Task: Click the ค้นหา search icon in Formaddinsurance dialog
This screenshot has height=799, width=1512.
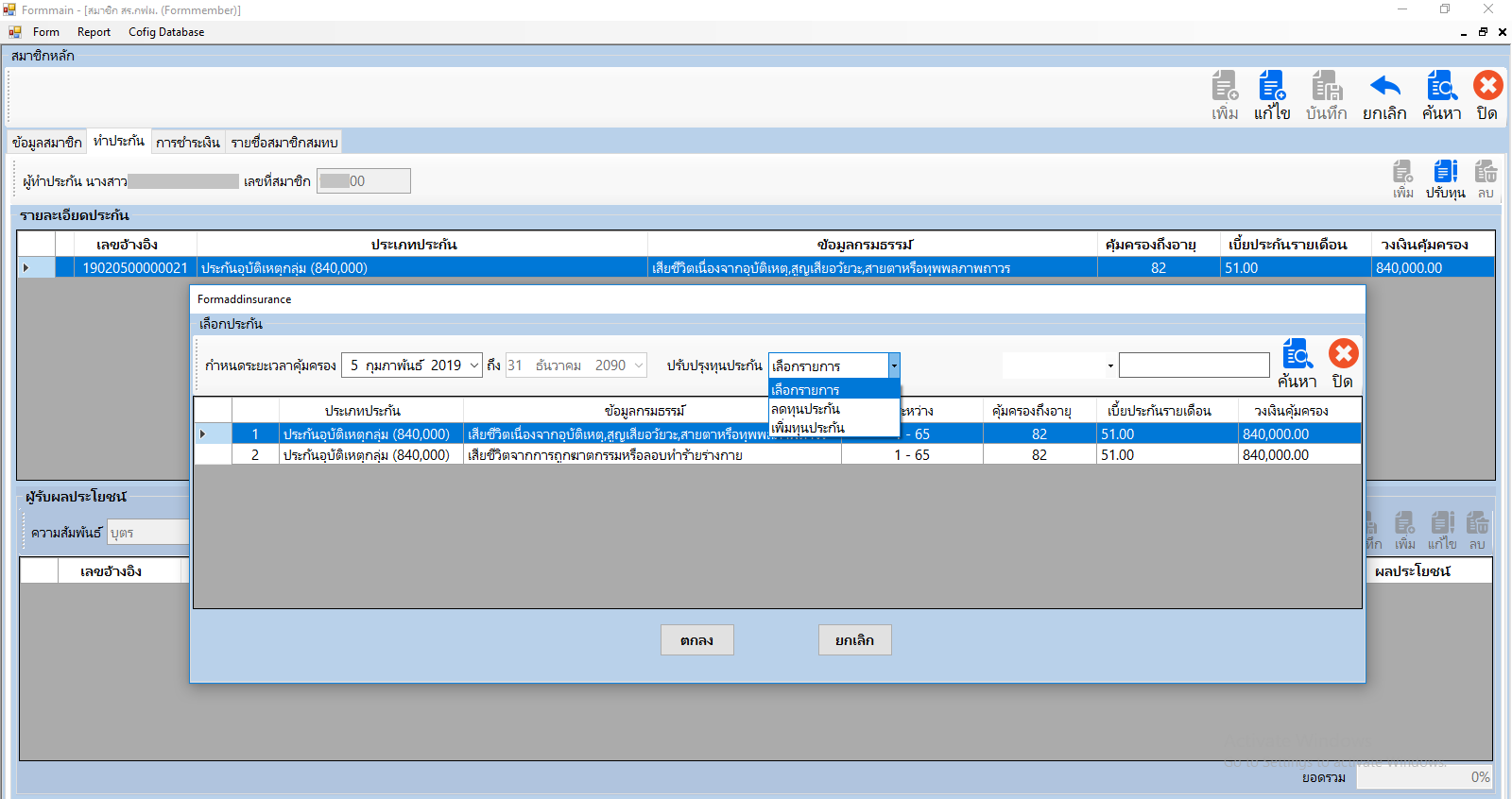Action: tap(1297, 355)
